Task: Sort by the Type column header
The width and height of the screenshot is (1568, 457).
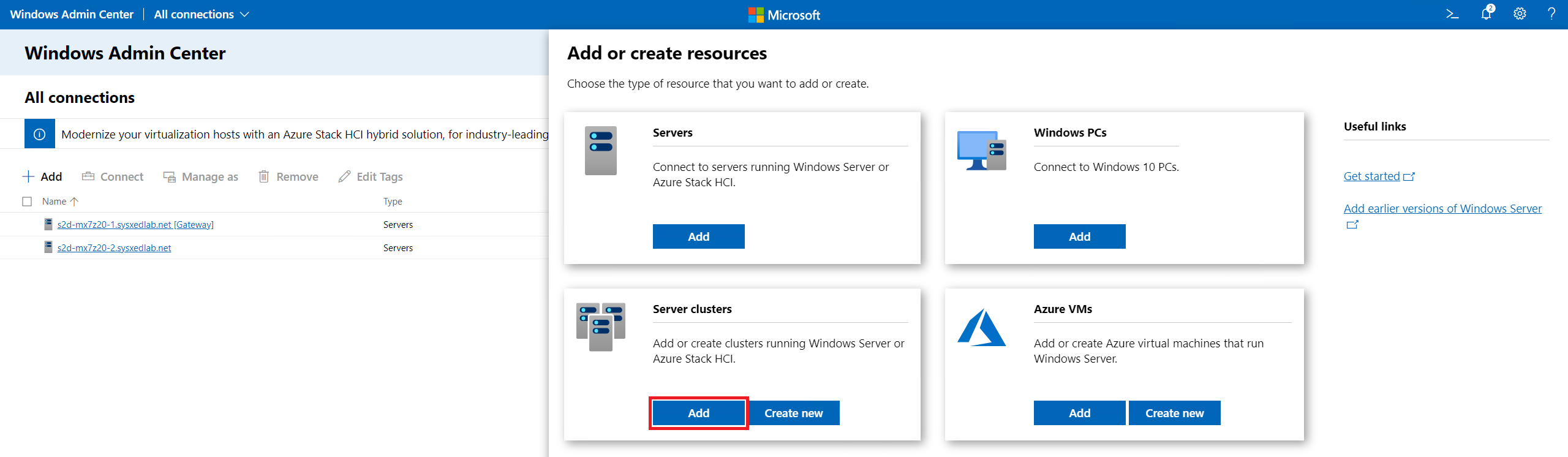Action: coord(393,202)
